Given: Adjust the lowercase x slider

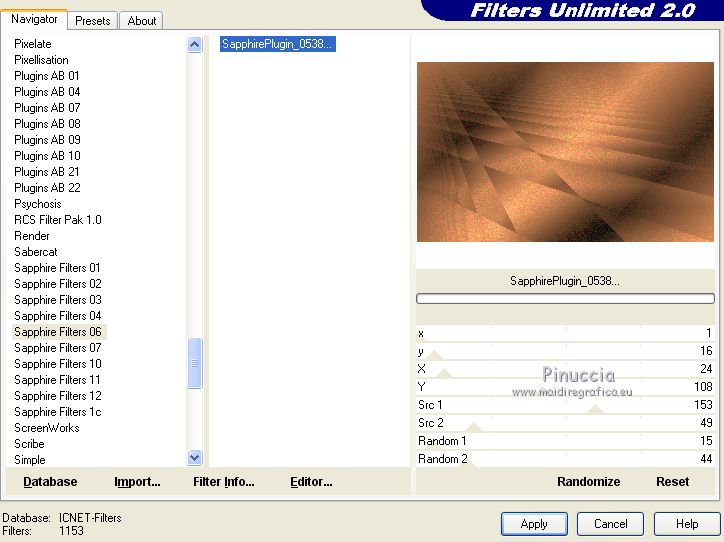Looking at the screenshot, I should coord(565,333).
